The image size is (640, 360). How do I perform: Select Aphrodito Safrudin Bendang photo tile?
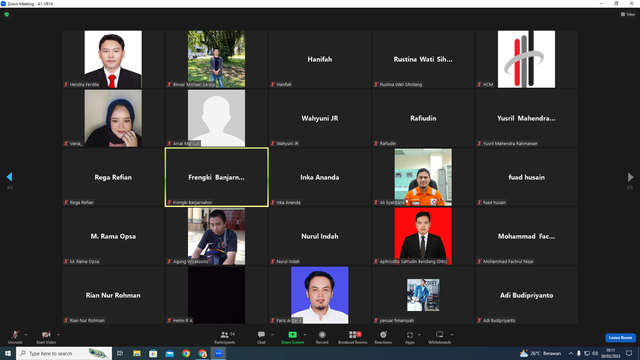(423, 236)
